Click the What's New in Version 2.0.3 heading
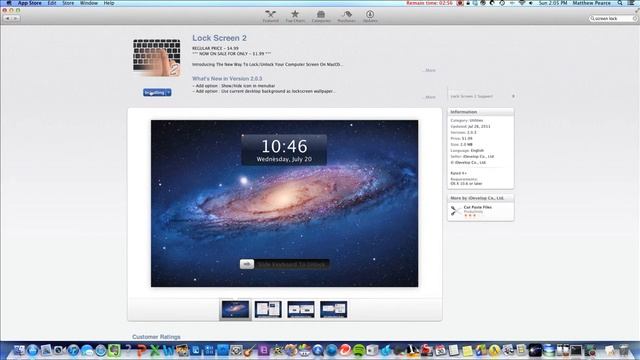This screenshot has height=360, width=640. click(227, 78)
